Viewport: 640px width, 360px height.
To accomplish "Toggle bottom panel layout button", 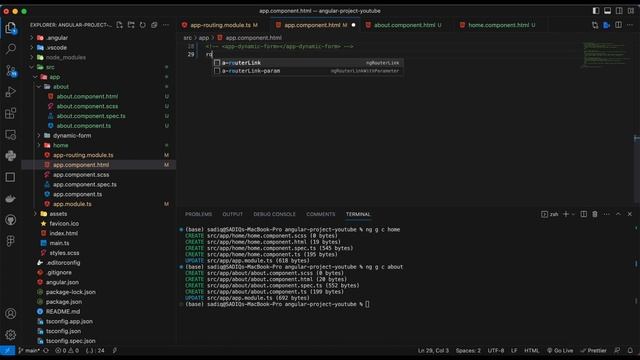I will click(607, 11).
